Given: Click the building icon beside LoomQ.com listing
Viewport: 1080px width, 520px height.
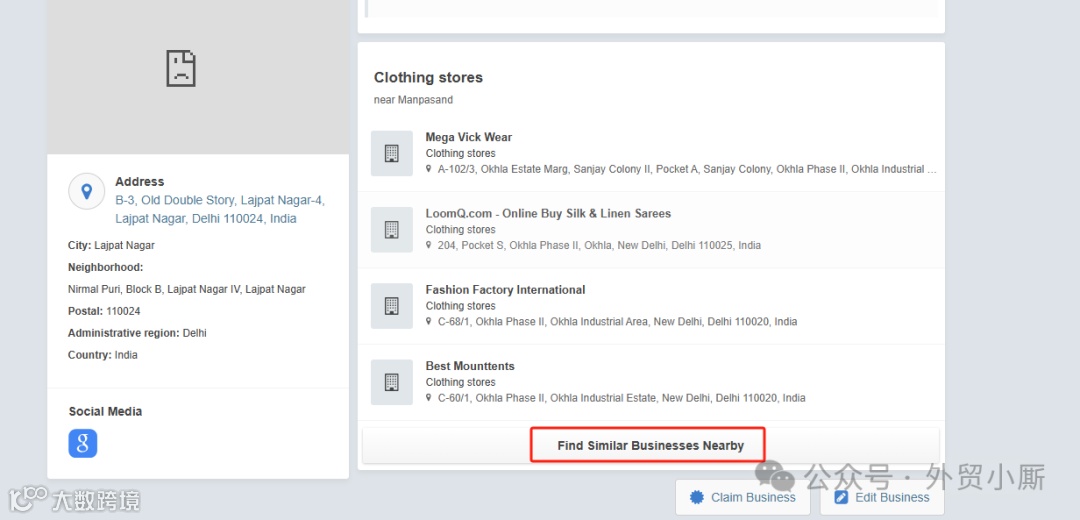Looking at the screenshot, I should (391, 229).
